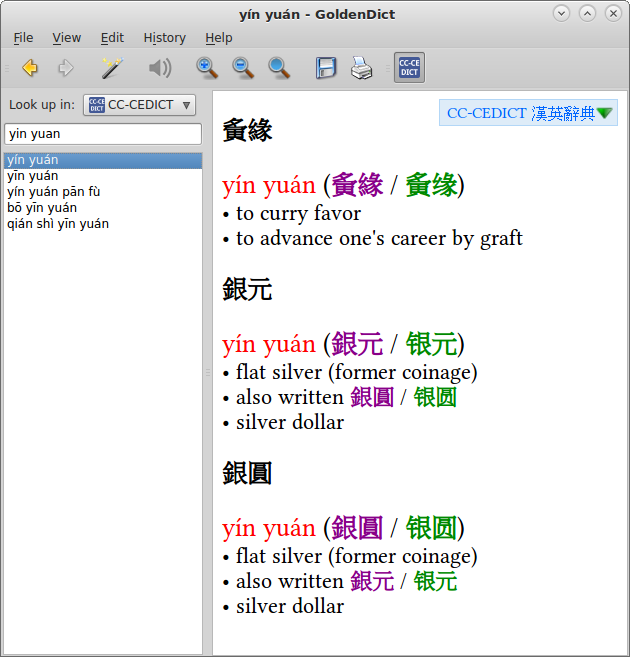The width and height of the screenshot is (630, 657).
Task: Follow the green 银圆 also-written link
Action: pos(435,397)
